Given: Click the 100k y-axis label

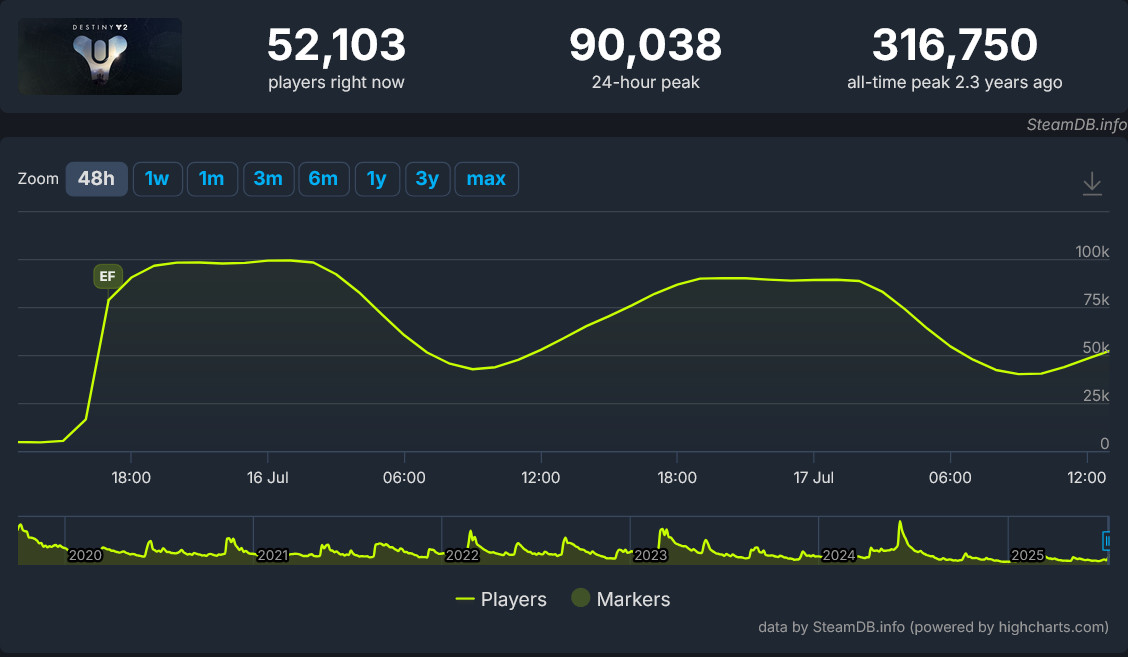Looking at the screenshot, I should [x=1092, y=252].
